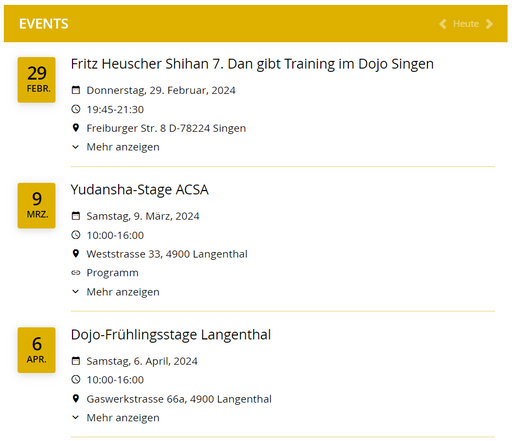Click the 9 MRZ. date badge
Image resolution: width=512 pixels, height=441 pixels.
(37, 206)
